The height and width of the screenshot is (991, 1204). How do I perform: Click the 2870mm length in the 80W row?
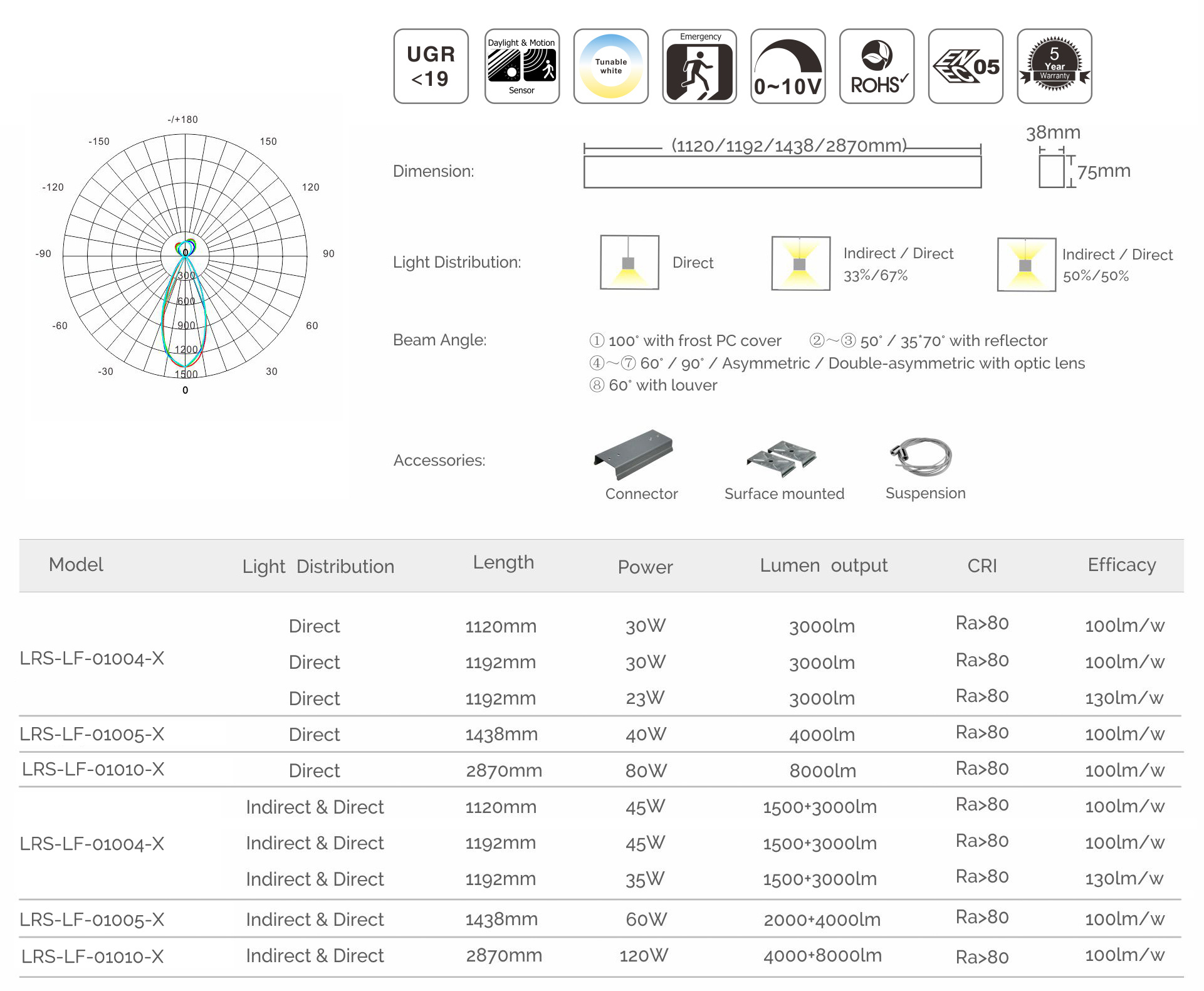(504, 770)
